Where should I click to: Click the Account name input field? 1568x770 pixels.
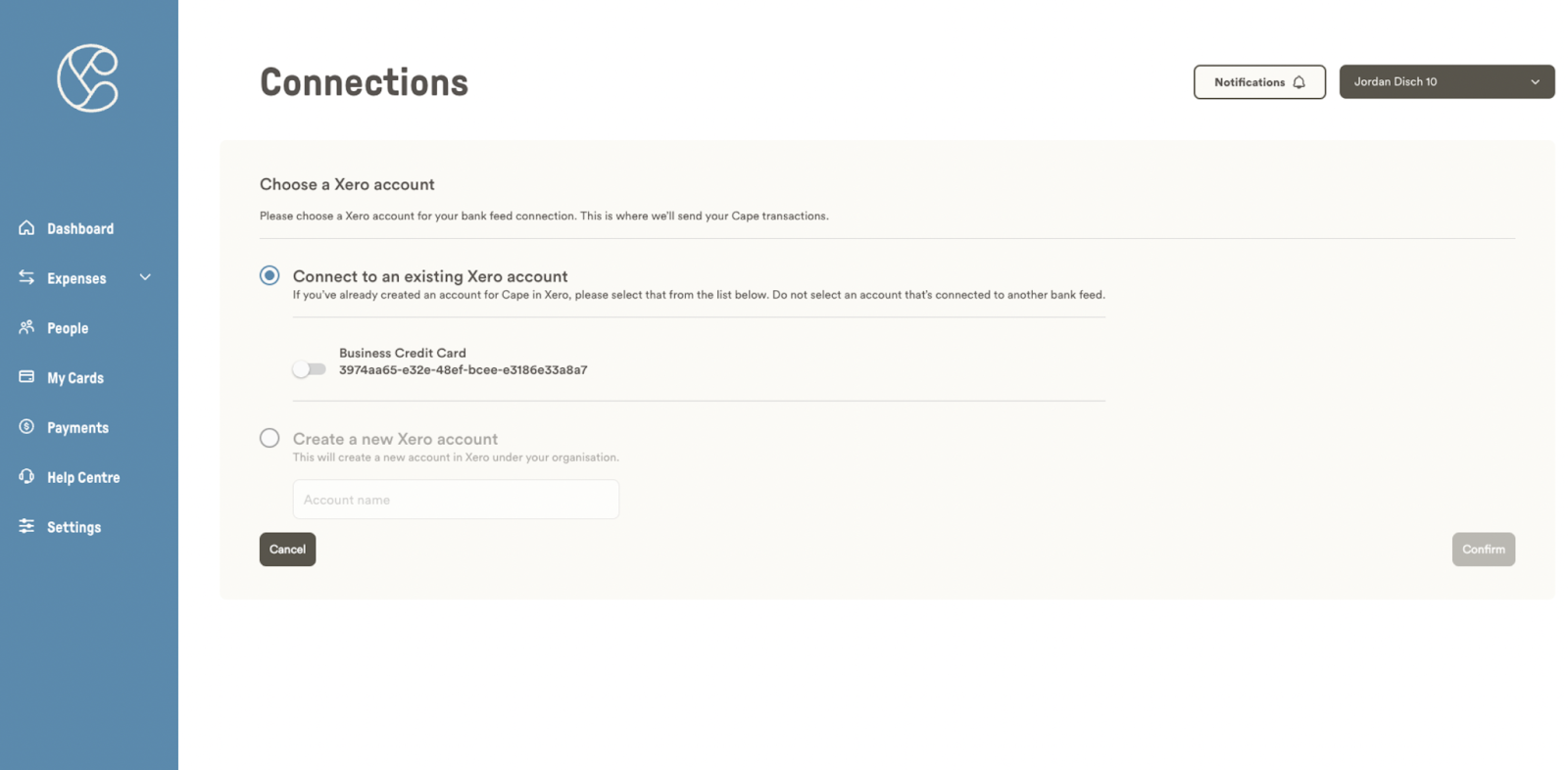coord(456,500)
